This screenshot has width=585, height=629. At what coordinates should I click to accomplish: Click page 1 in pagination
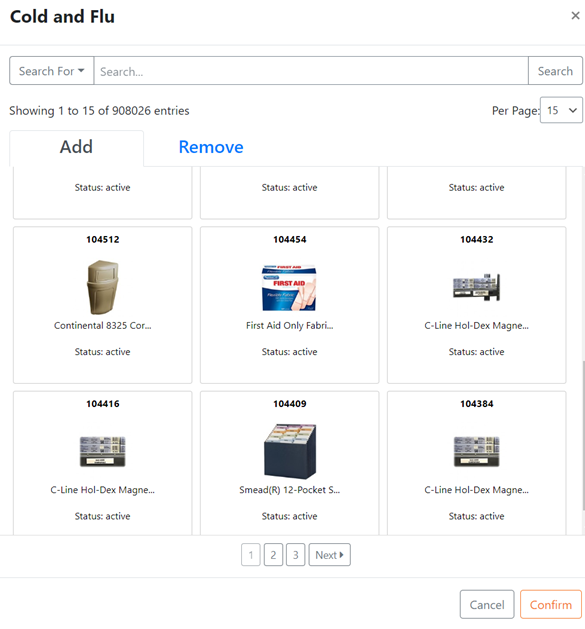click(251, 555)
